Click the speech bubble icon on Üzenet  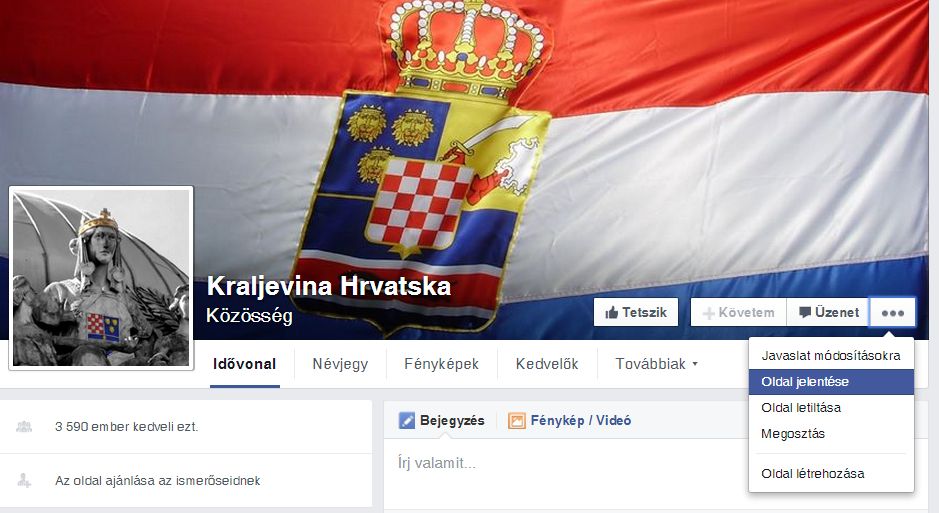805,312
